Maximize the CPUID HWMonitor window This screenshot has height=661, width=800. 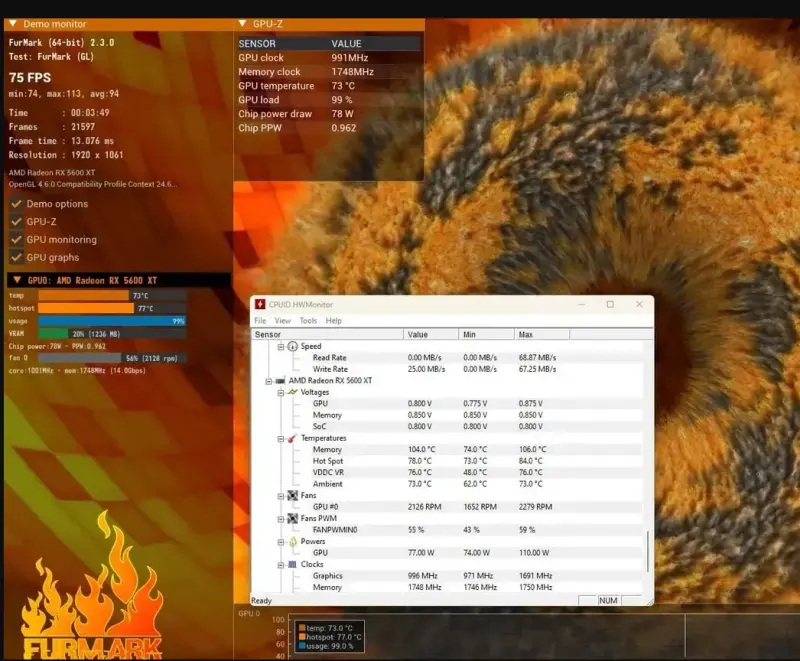[x=610, y=304]
